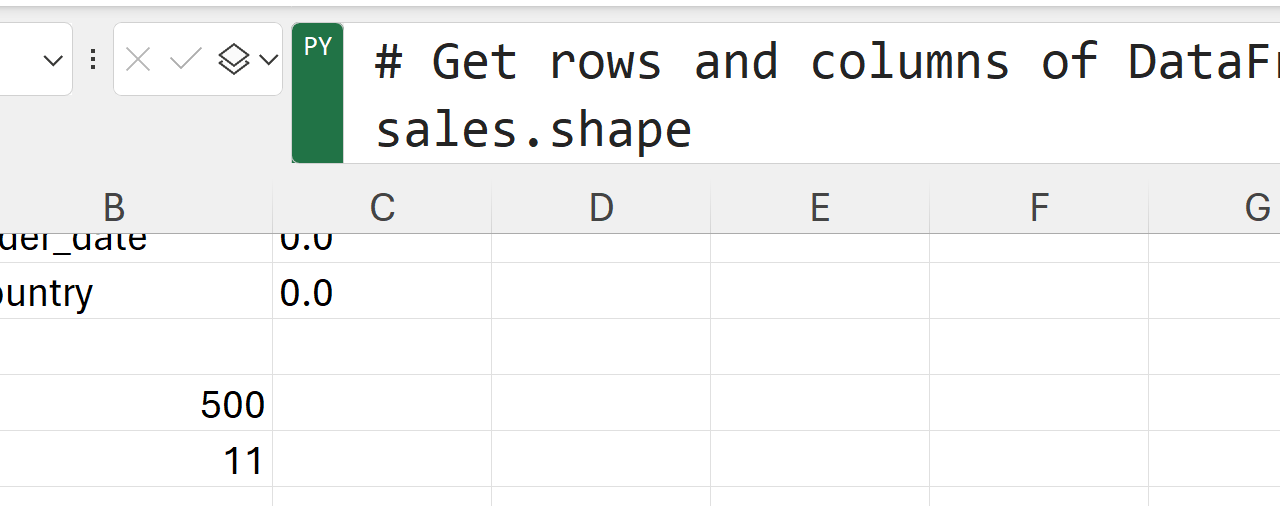Image resolution: width=1280 pixels, height=506 pixels.
Task: Select the empty column E cell in the 500 row
Action: (x=820, y=404)
